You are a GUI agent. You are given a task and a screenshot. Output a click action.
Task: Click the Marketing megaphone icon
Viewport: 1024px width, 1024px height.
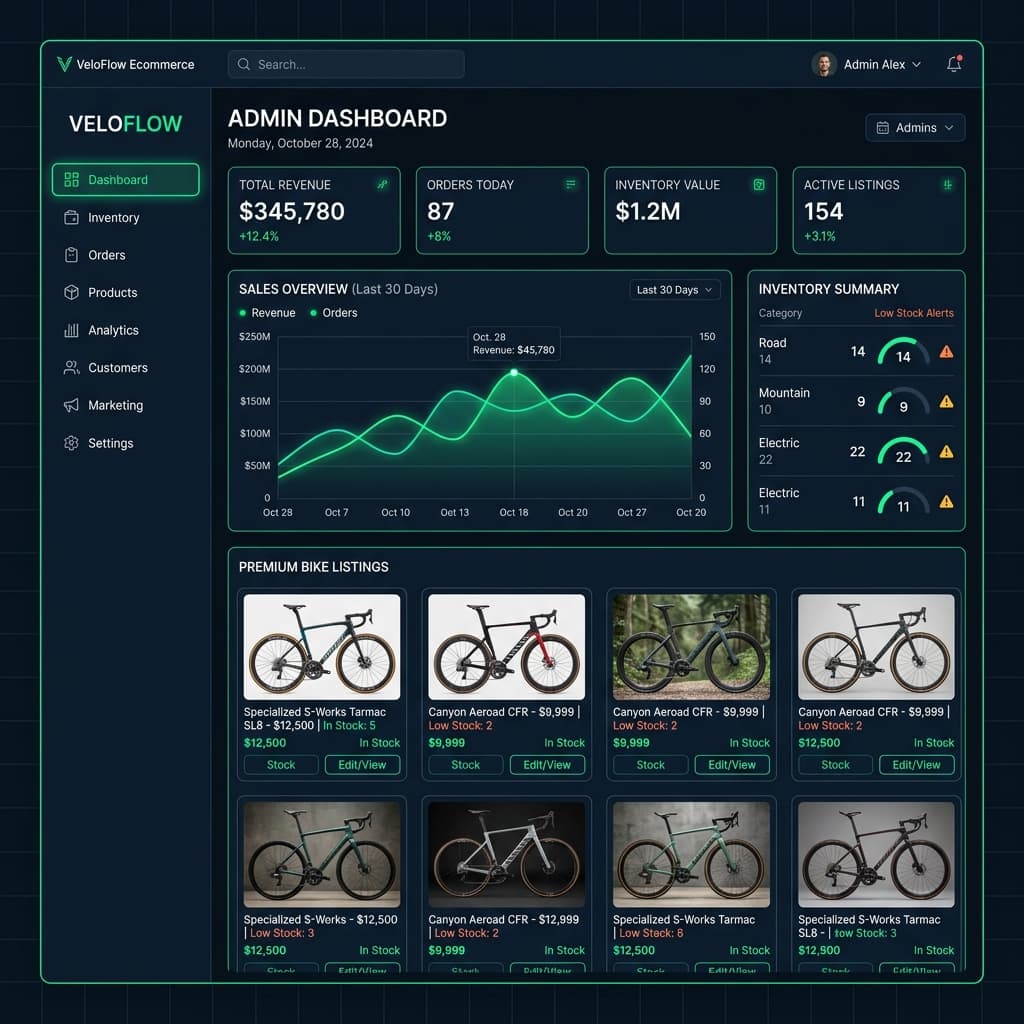click(x=71, y=406)
